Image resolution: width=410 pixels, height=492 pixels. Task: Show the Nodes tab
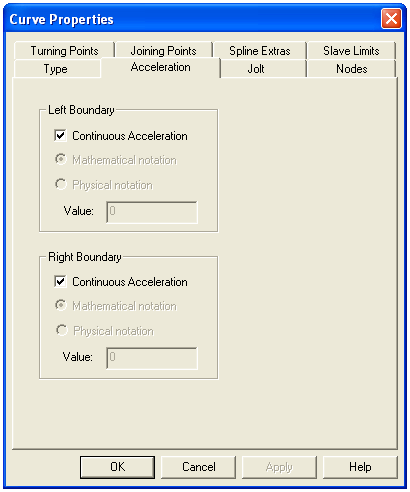coord(351,69)
